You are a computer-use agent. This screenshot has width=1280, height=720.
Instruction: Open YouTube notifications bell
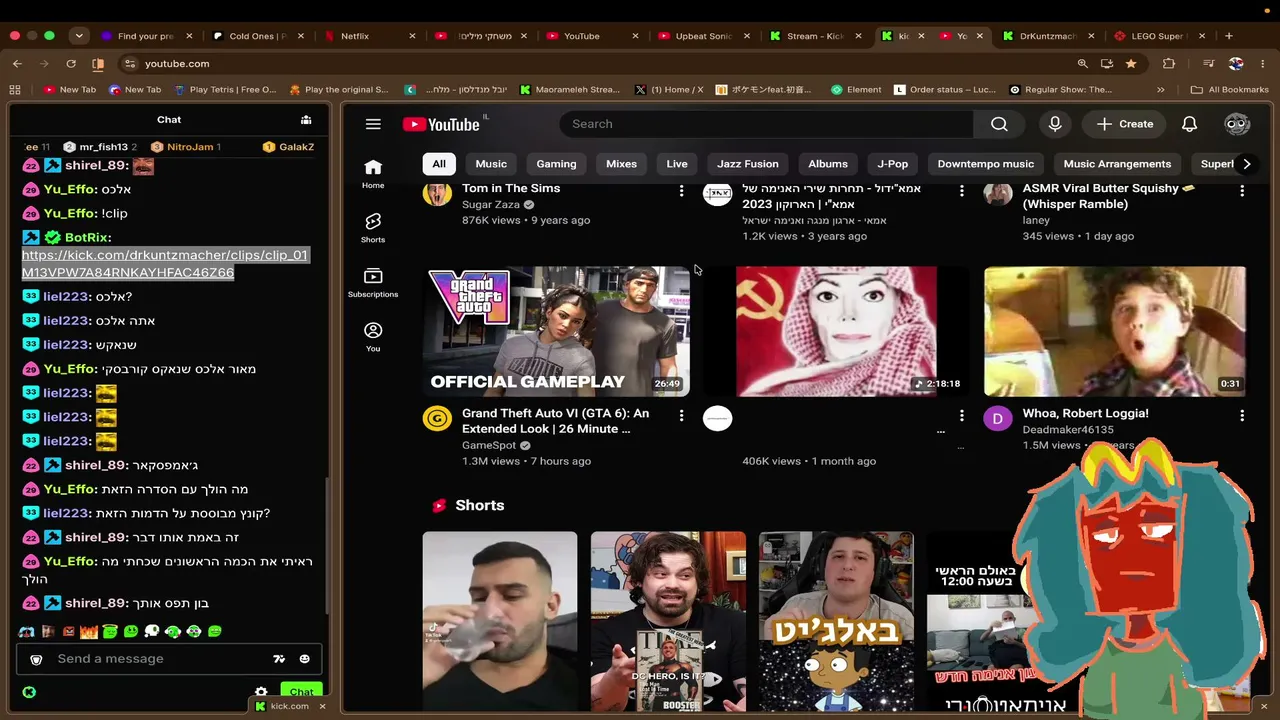click(x=1189, y=124)
